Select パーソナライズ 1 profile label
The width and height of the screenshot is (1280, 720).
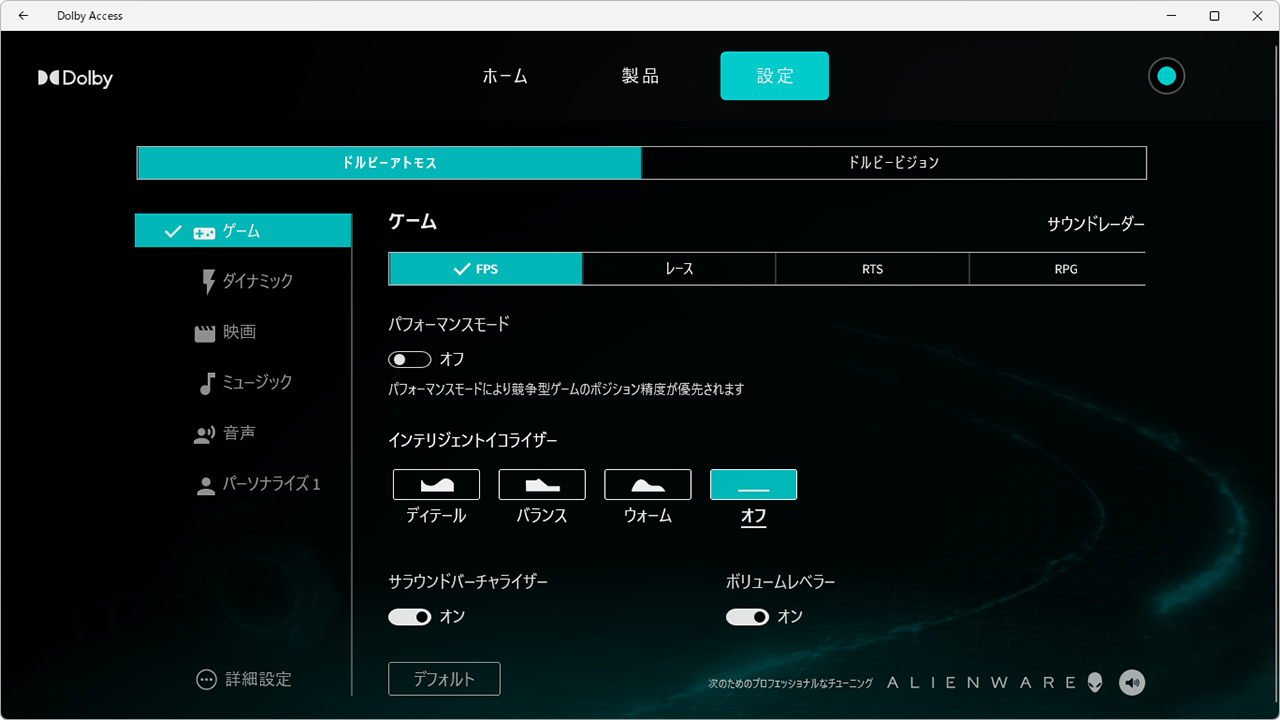click(x=271, y=485)
